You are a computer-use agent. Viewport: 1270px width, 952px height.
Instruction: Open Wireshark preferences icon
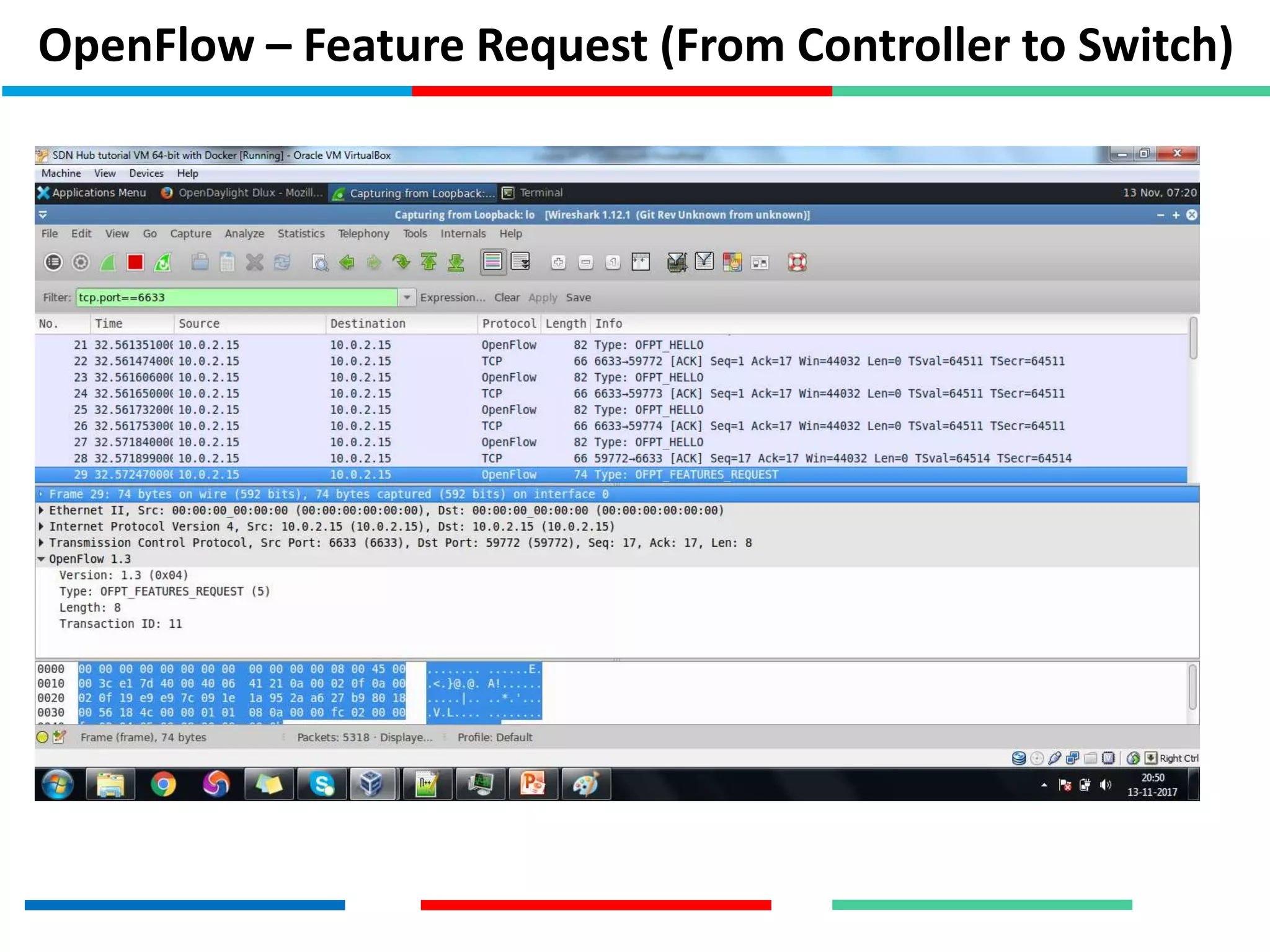click(x=760, y=262)
